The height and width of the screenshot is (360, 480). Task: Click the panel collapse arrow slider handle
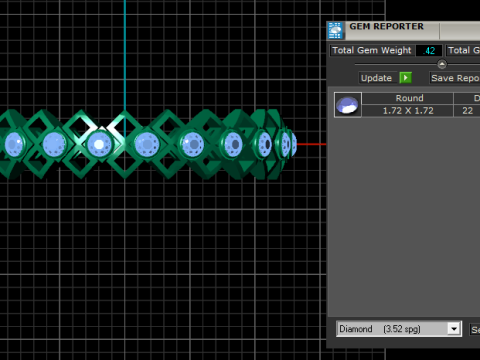[x=442, y=64]
